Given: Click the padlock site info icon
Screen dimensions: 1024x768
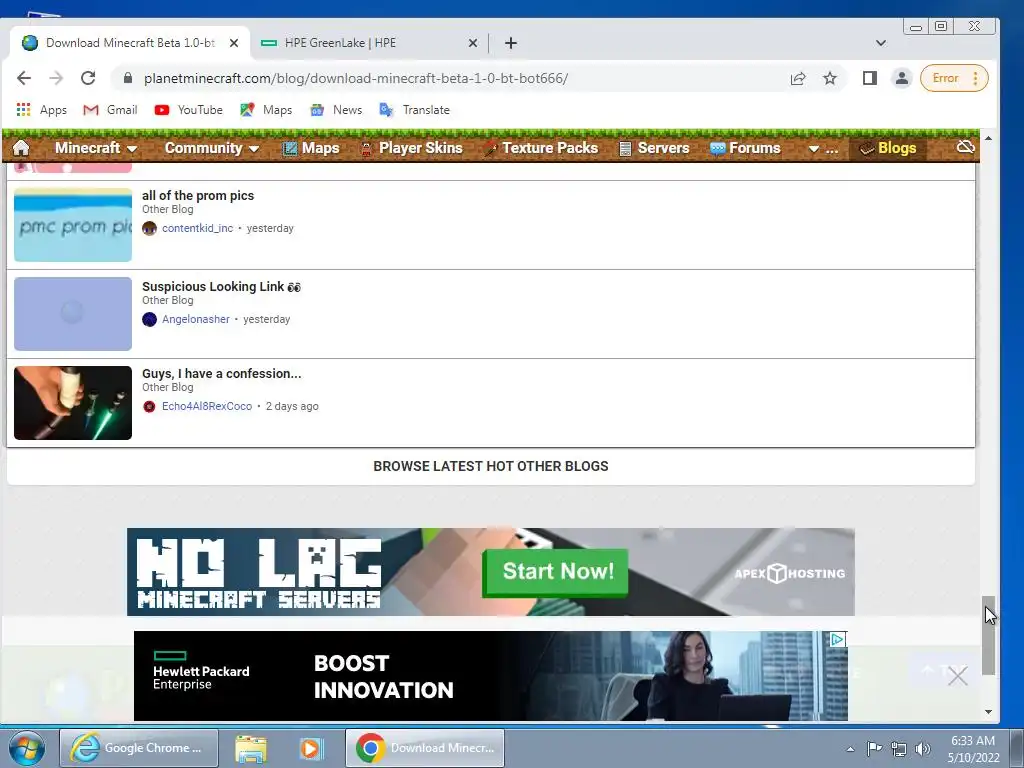Looking at the screenshot, I should (128, 78).
